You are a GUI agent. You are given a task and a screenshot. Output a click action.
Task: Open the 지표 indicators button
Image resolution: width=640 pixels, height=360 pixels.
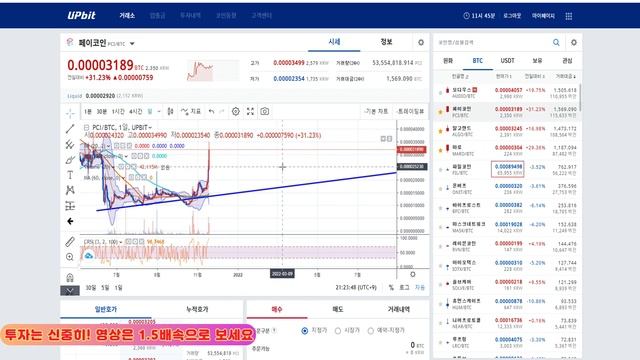click(x=191, y=111)
